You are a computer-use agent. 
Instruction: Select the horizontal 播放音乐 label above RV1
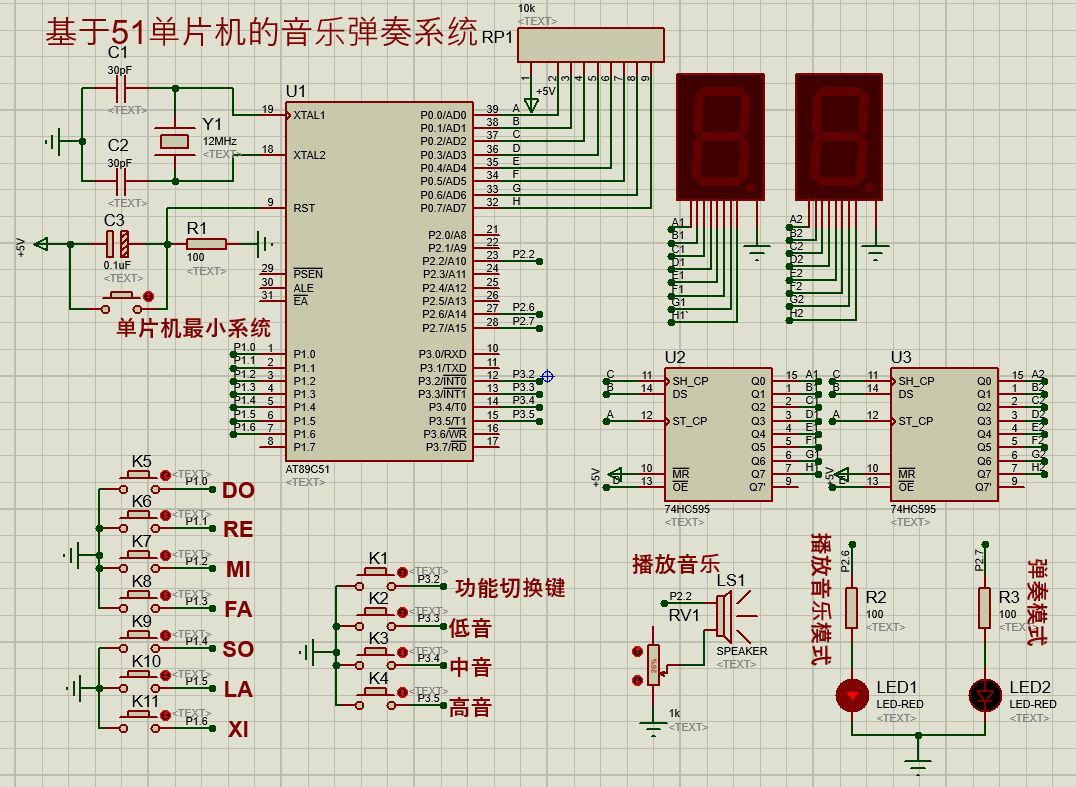(x=676, y=564)
